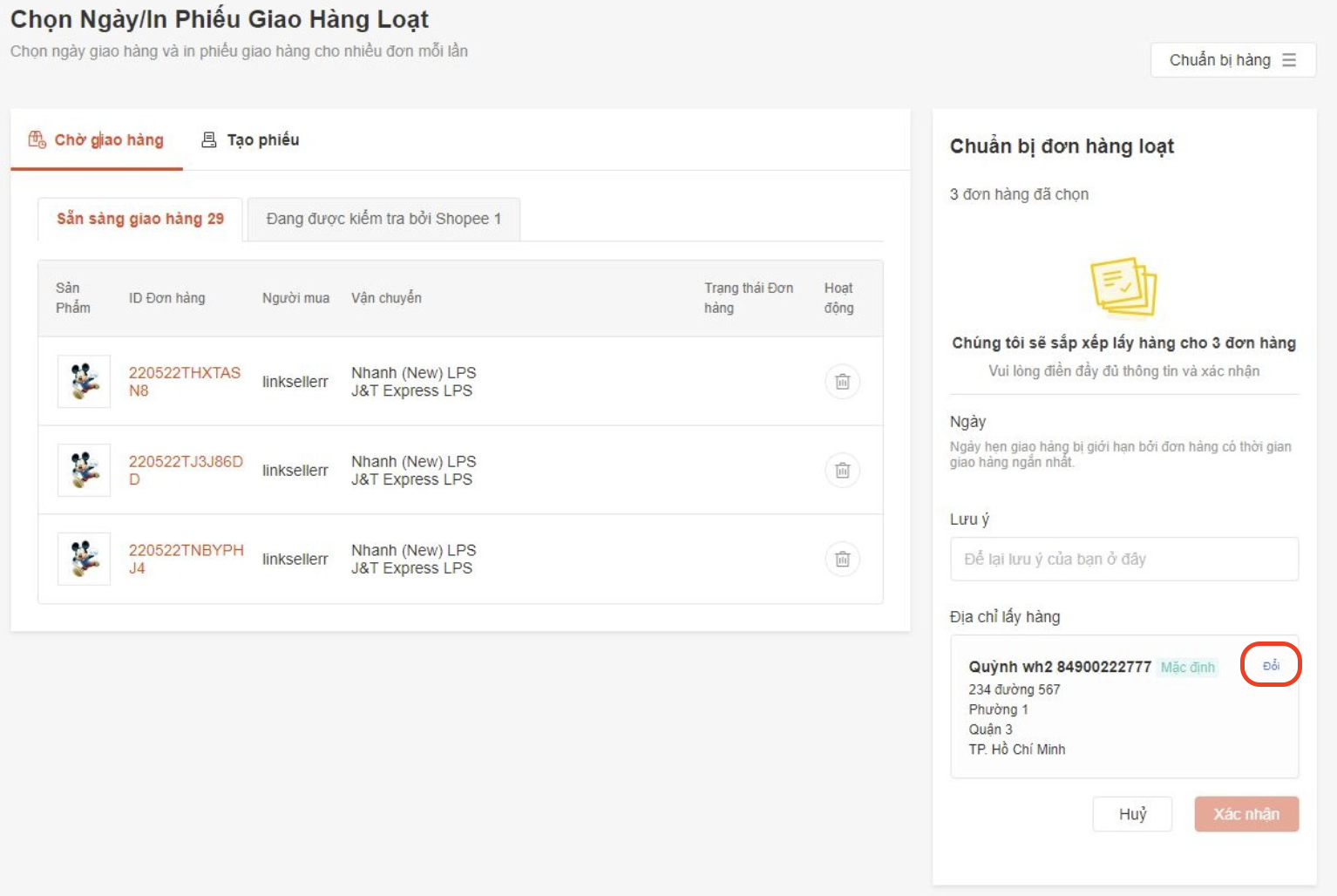Open Mickey thumbnail of second order
Viewport: 1337px width, 896px height.
pos(84,471)
